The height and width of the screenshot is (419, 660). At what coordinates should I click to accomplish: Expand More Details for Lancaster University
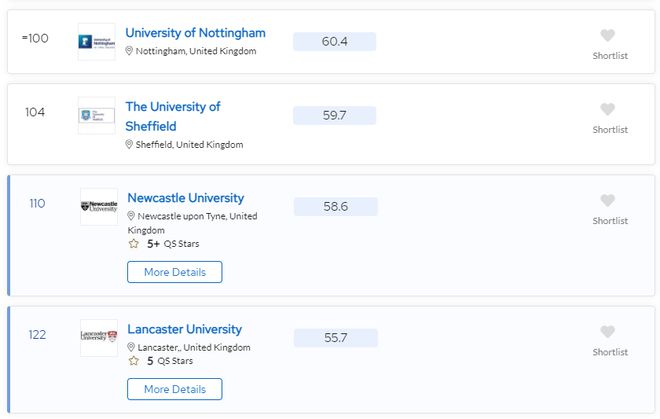pos(175,389)
